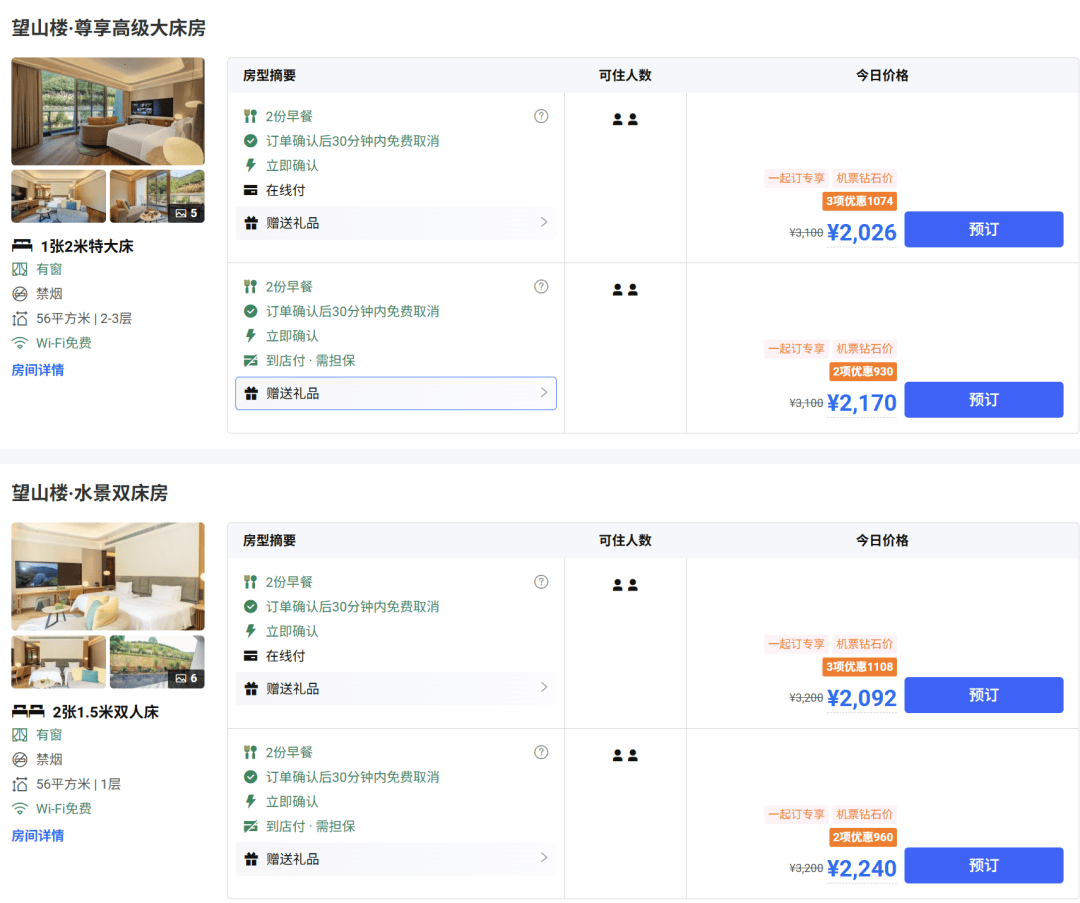Click gift icon in ¥2,240 option row
Viewport: 1080px width, 903px height.
[251, 859]
